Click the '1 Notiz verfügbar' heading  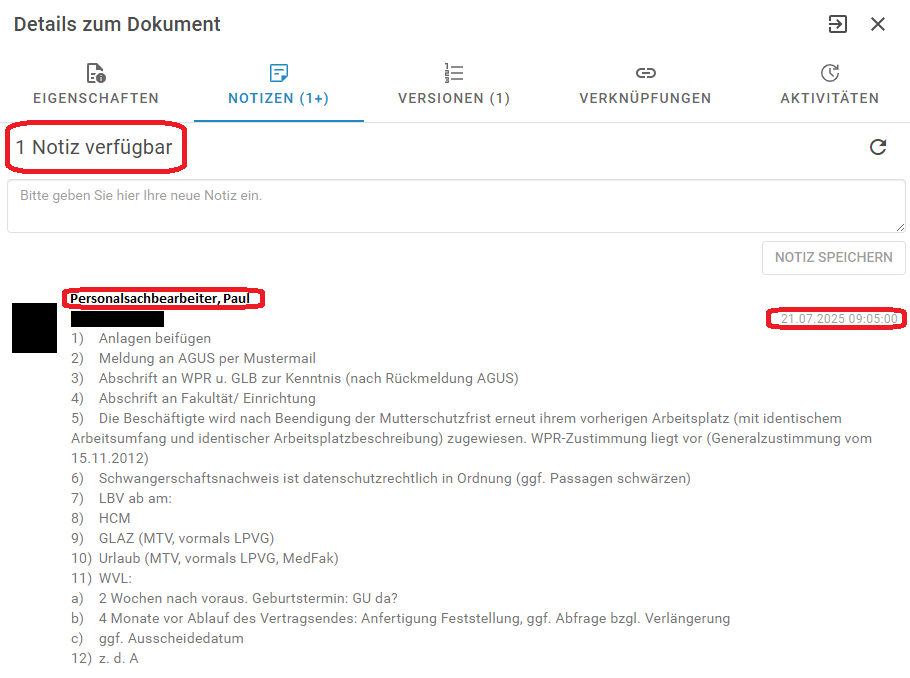click(94, 148)
